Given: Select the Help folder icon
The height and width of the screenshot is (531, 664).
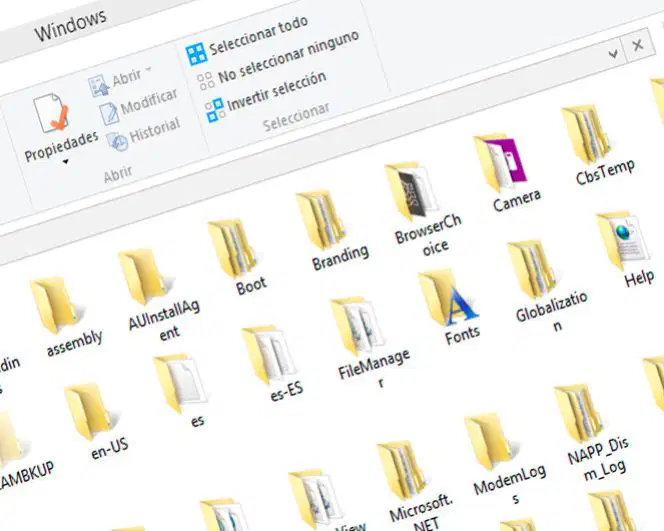Looking at the screenshot, I should 623,241.
